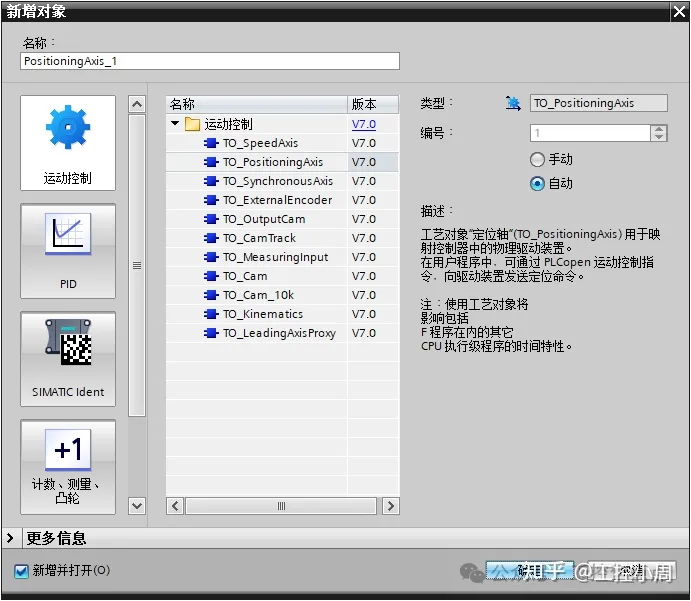This screenshot has height=601, width=691.
Task: Click the category list scroll-down arrow
Action: click(x=137, y=506)
